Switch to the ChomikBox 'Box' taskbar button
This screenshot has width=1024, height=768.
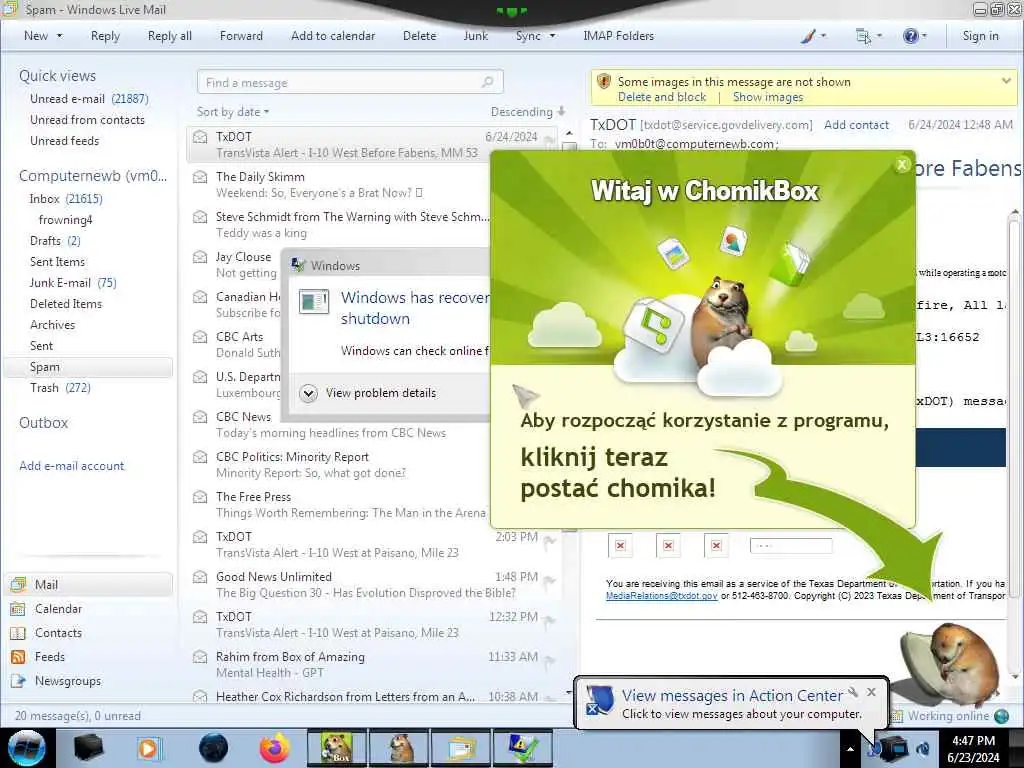tap(336, 748)
